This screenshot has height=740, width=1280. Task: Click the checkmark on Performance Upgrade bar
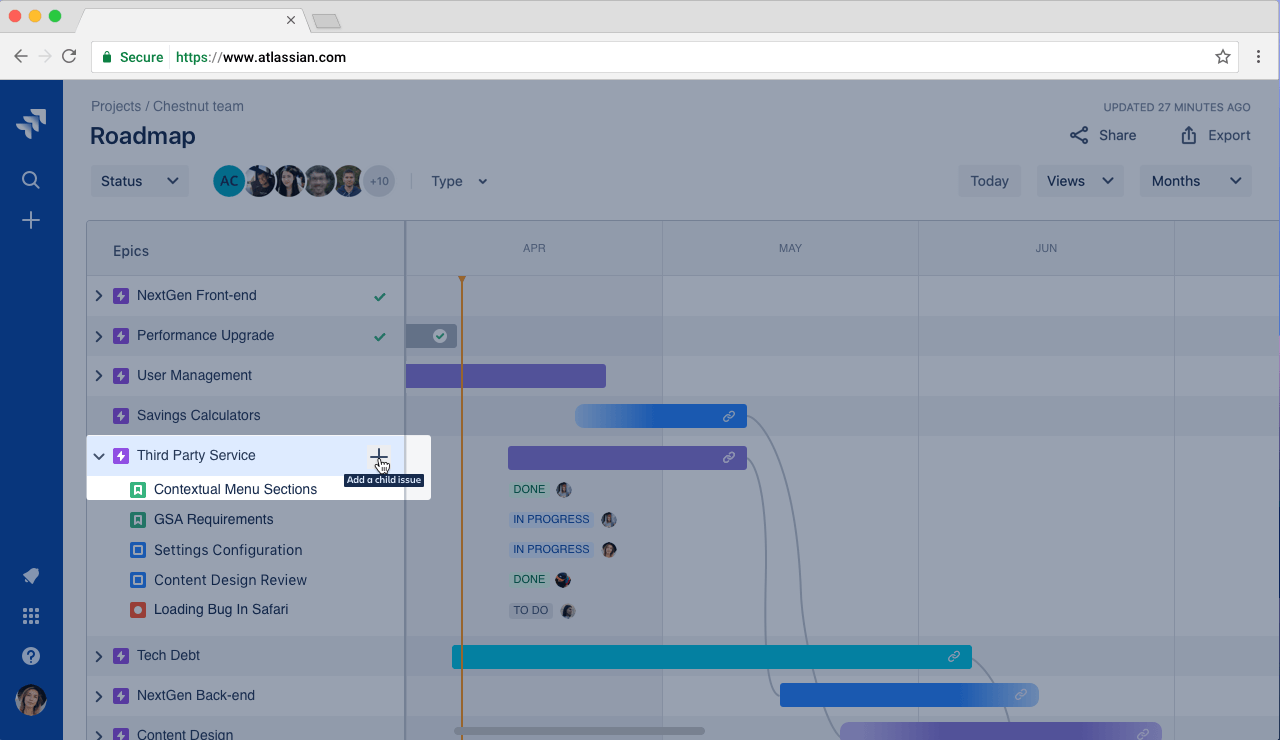[x=440, y=336]
